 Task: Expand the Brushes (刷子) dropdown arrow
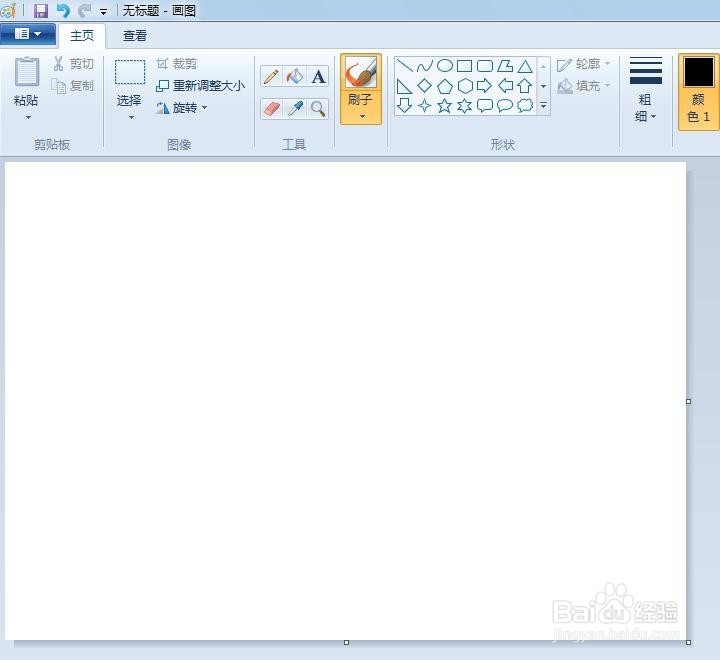point(362,116)
